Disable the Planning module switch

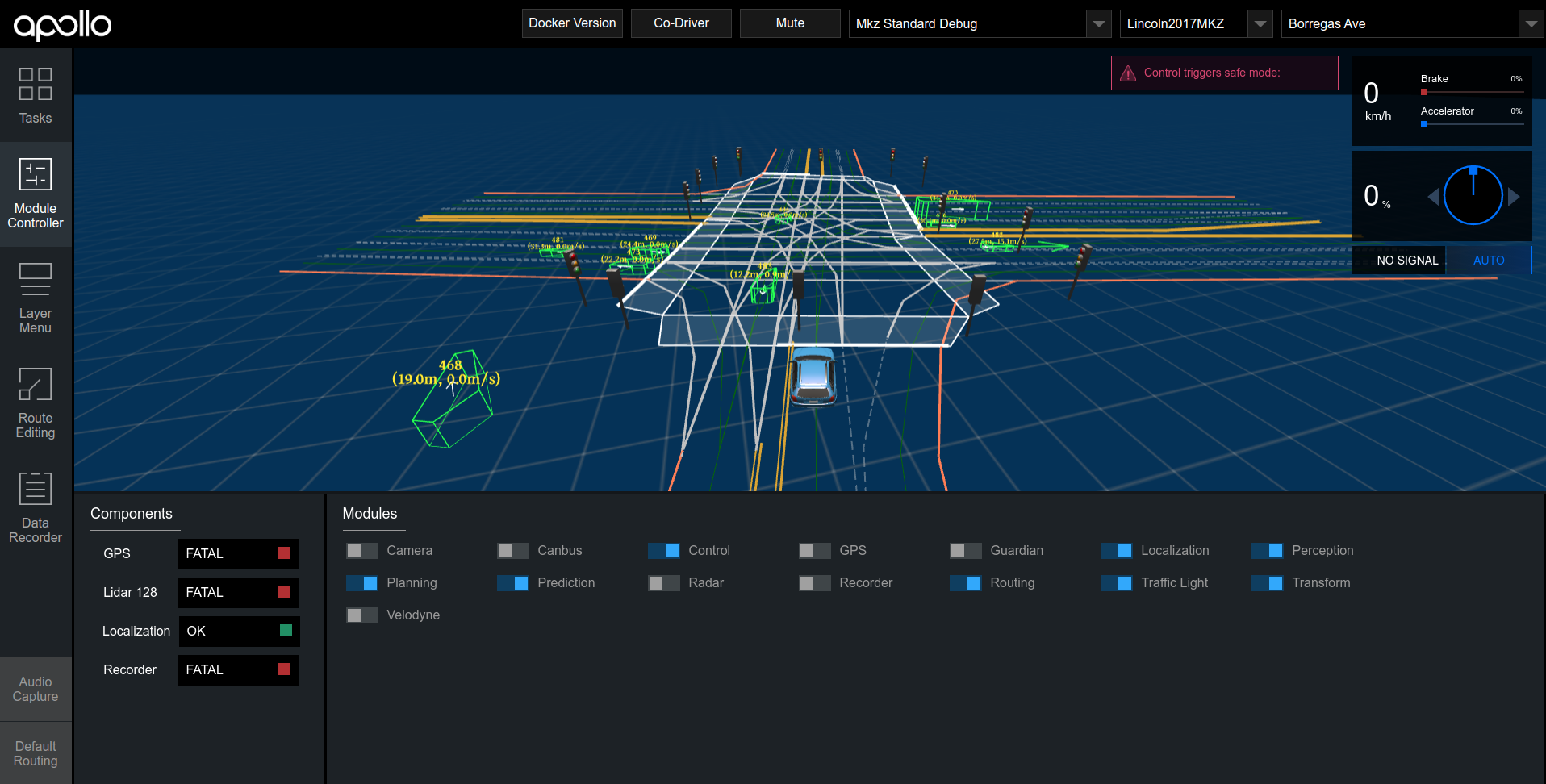click(x=362, y=583)
